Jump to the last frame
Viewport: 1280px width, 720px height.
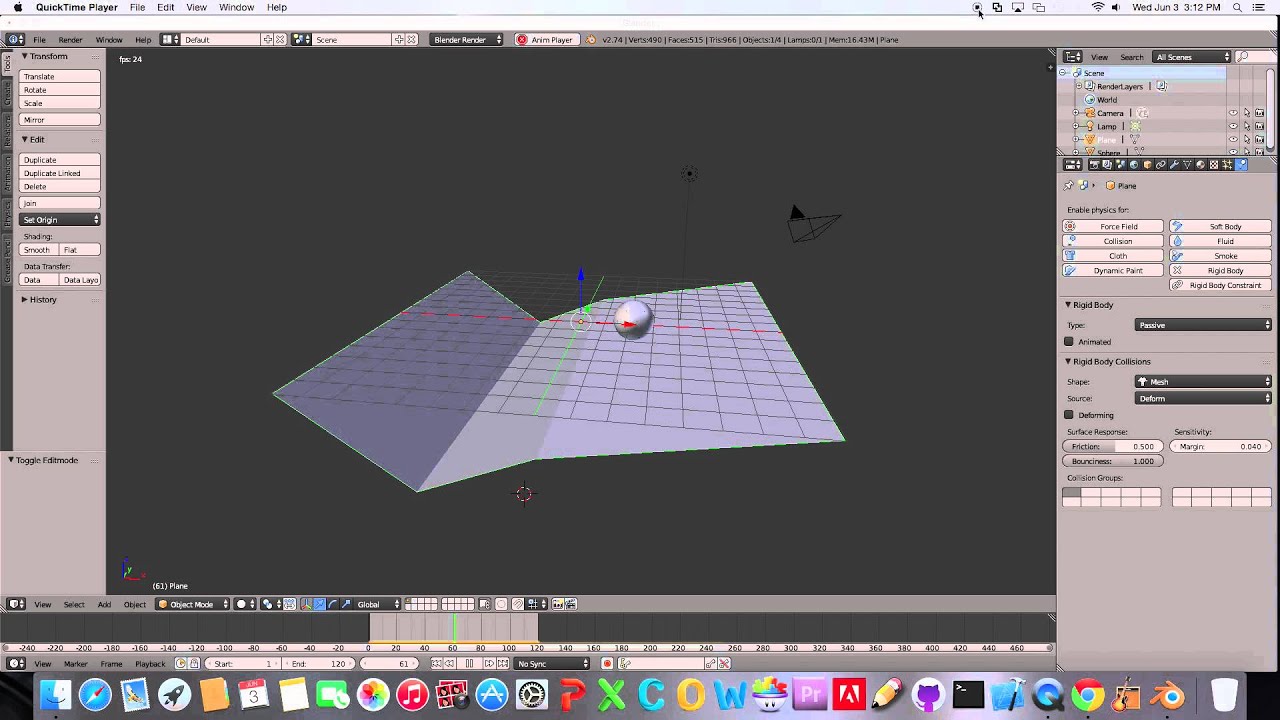coord(503,664)
